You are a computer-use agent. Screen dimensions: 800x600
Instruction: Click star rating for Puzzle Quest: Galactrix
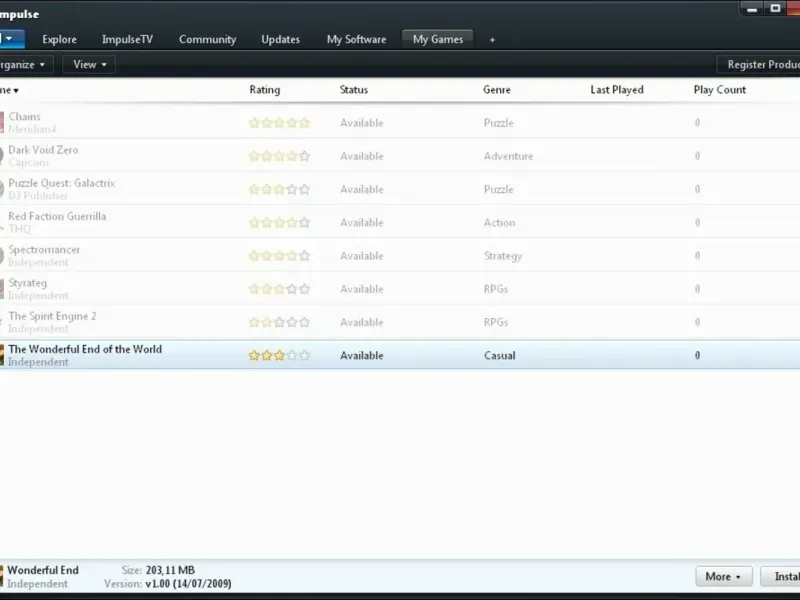(279, 189)
